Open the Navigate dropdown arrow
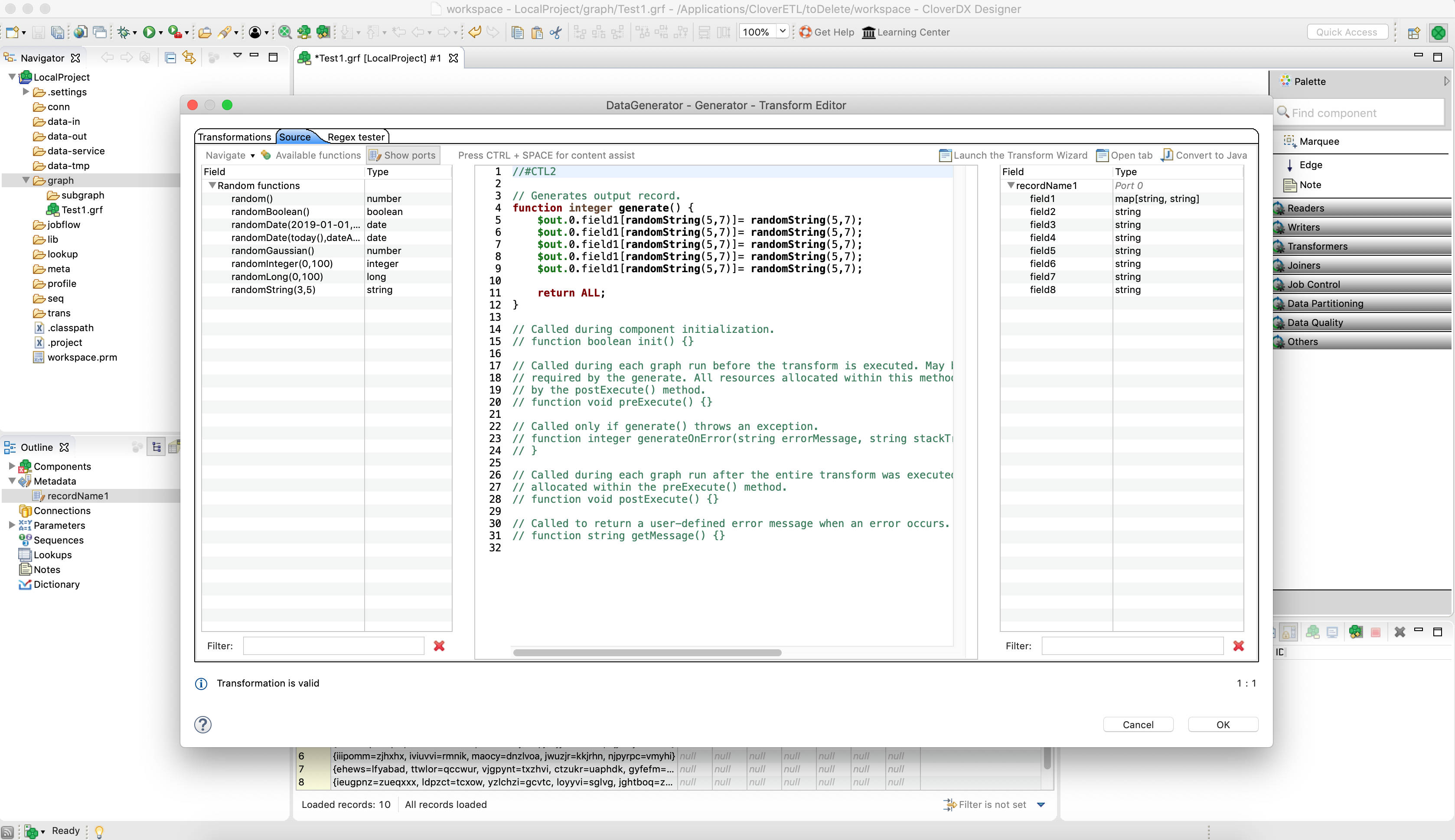 tap(253, 155)
